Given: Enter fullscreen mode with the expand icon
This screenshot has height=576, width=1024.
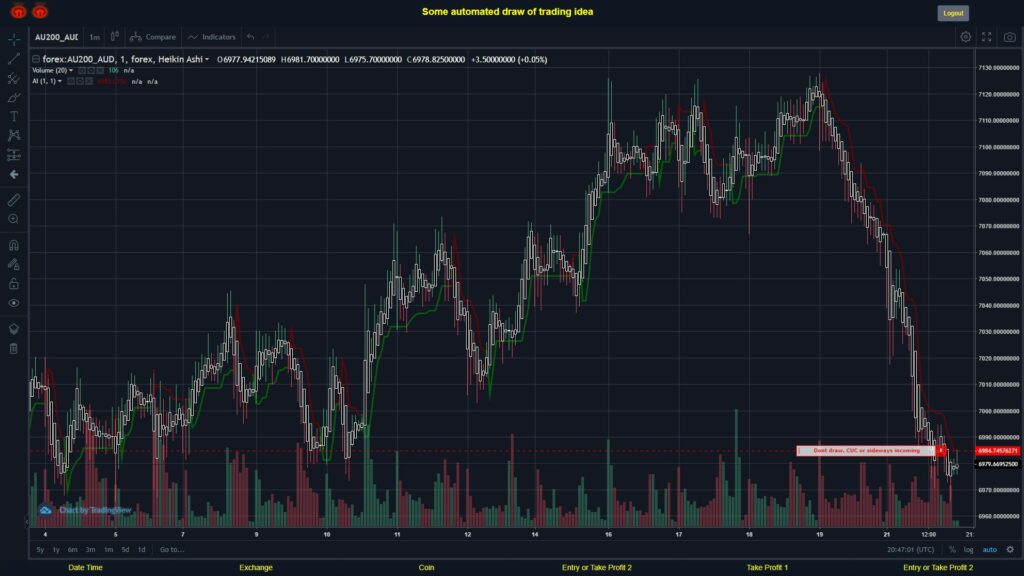Looking at the screenshot, I should 987,37.
